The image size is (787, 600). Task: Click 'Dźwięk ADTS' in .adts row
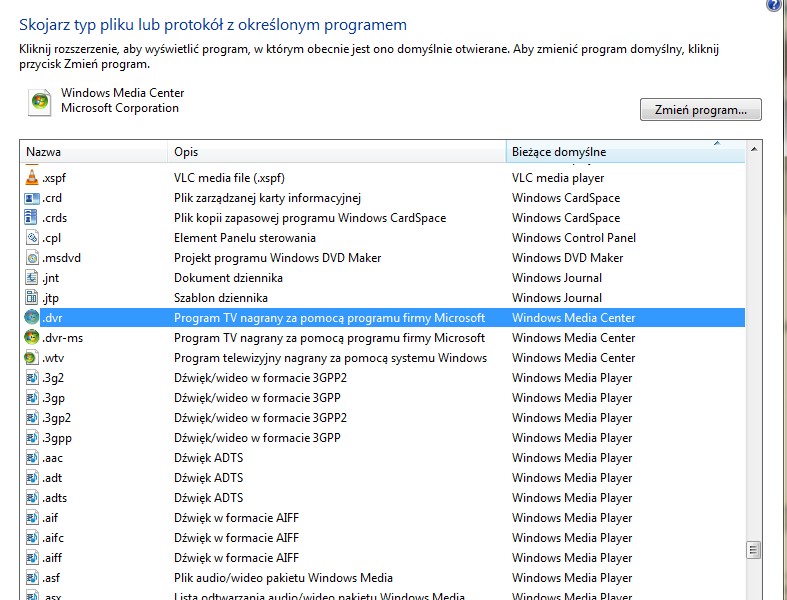(x=208, y=498)
